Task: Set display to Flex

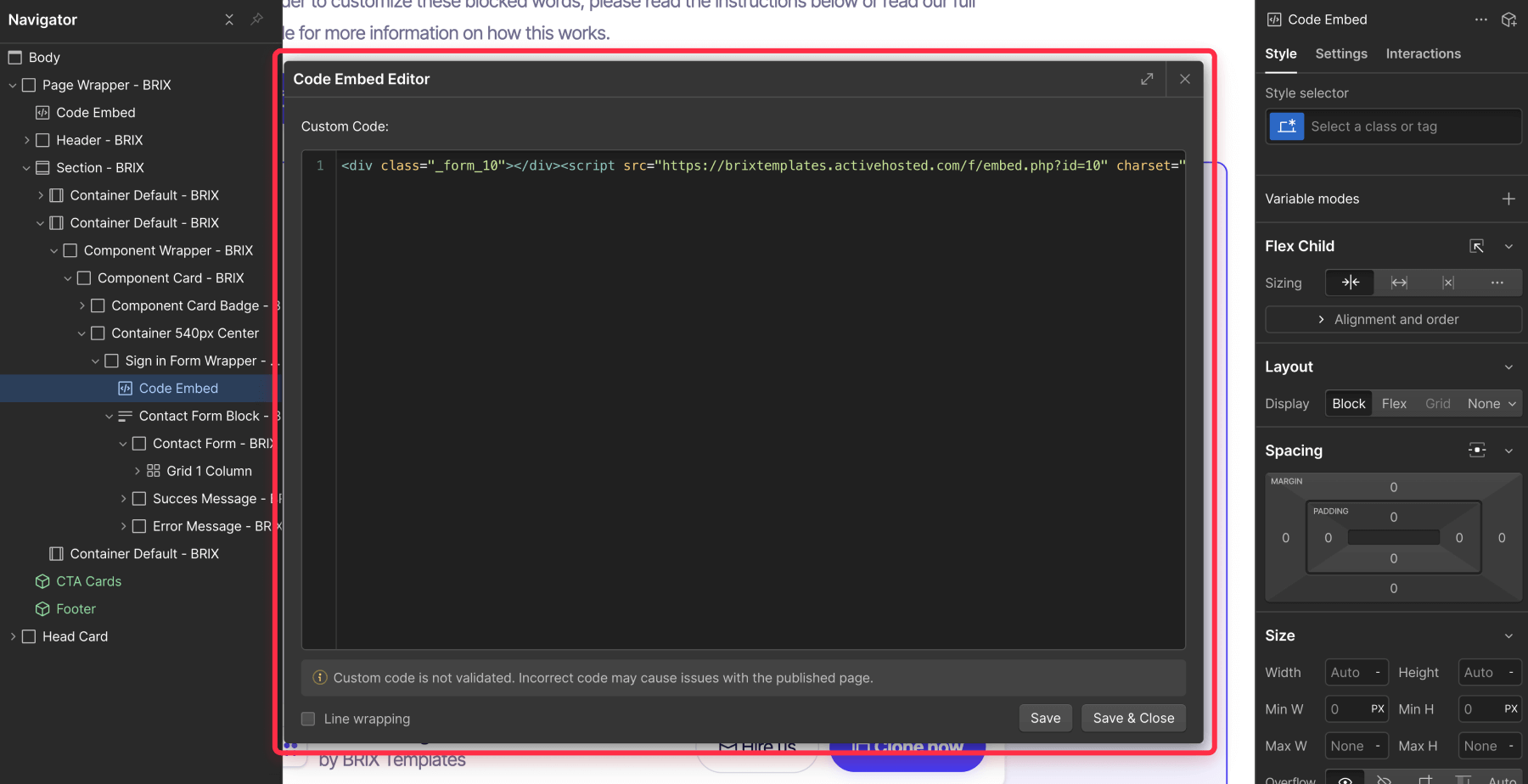Action: [x=1394, y=404]
